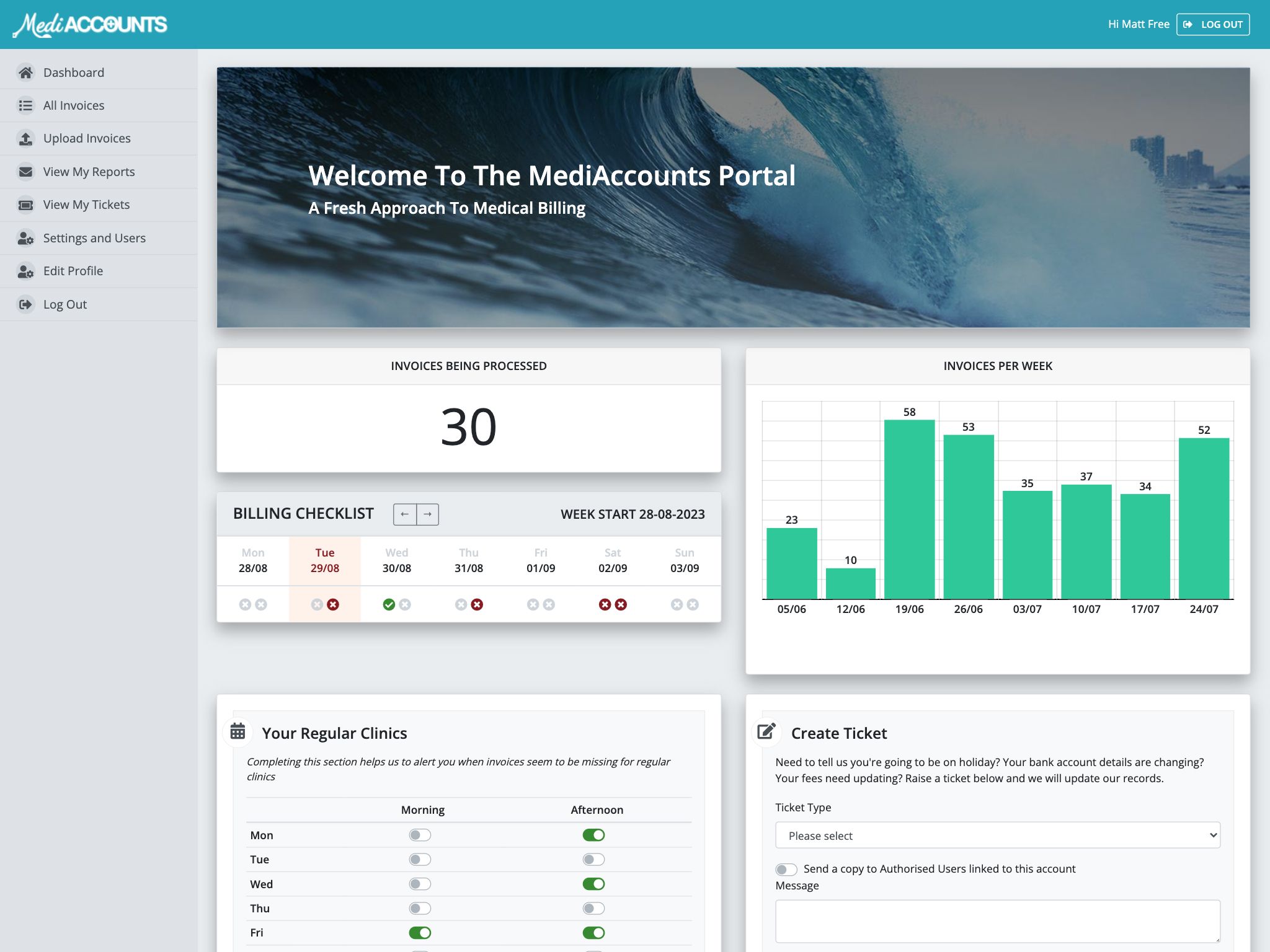1270x952 pixels.
Task: Click the Settings and Users gear icon
Action: [25, 238]
